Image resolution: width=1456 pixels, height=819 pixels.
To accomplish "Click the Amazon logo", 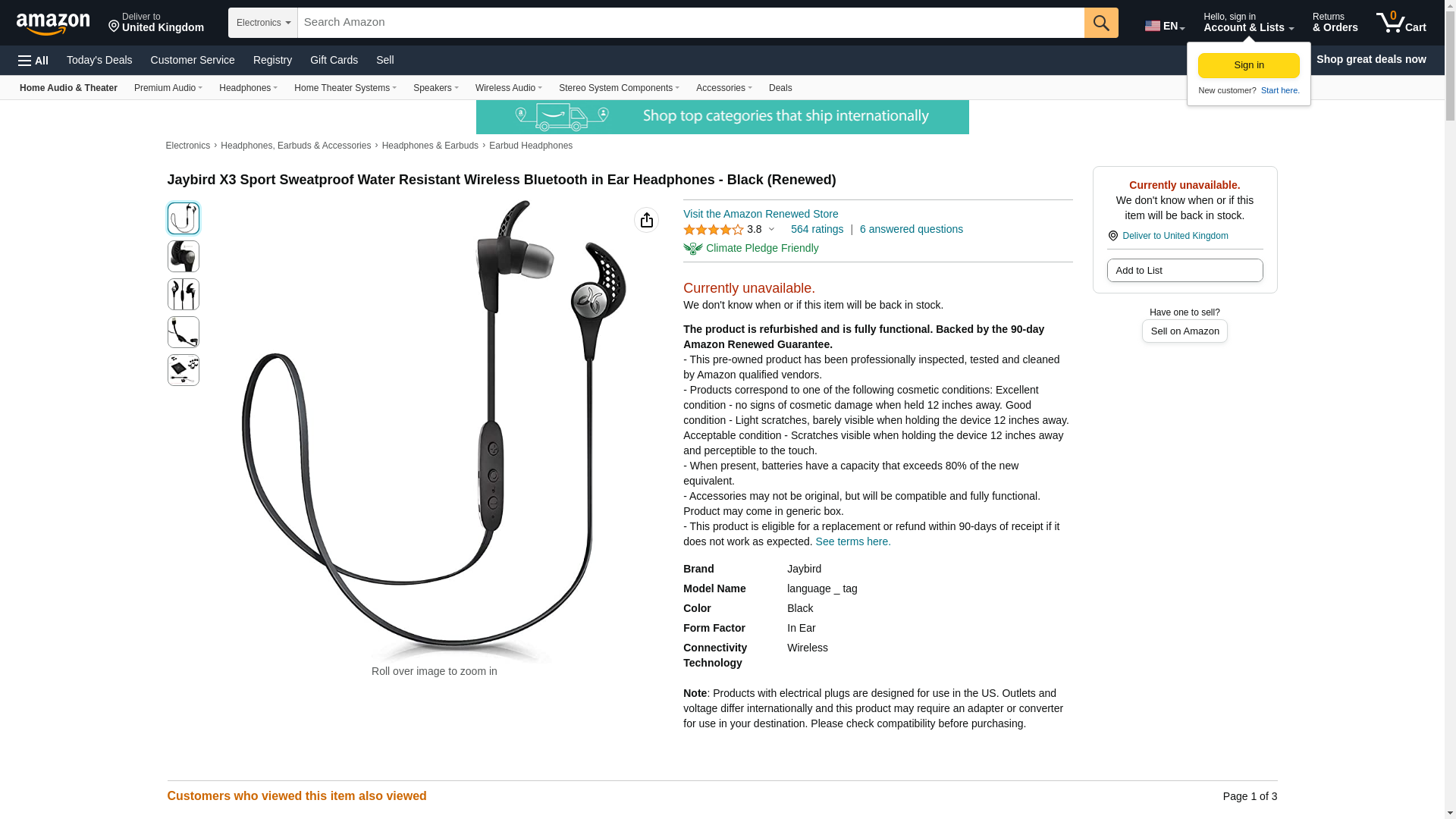I will click(x=53, y=24).
